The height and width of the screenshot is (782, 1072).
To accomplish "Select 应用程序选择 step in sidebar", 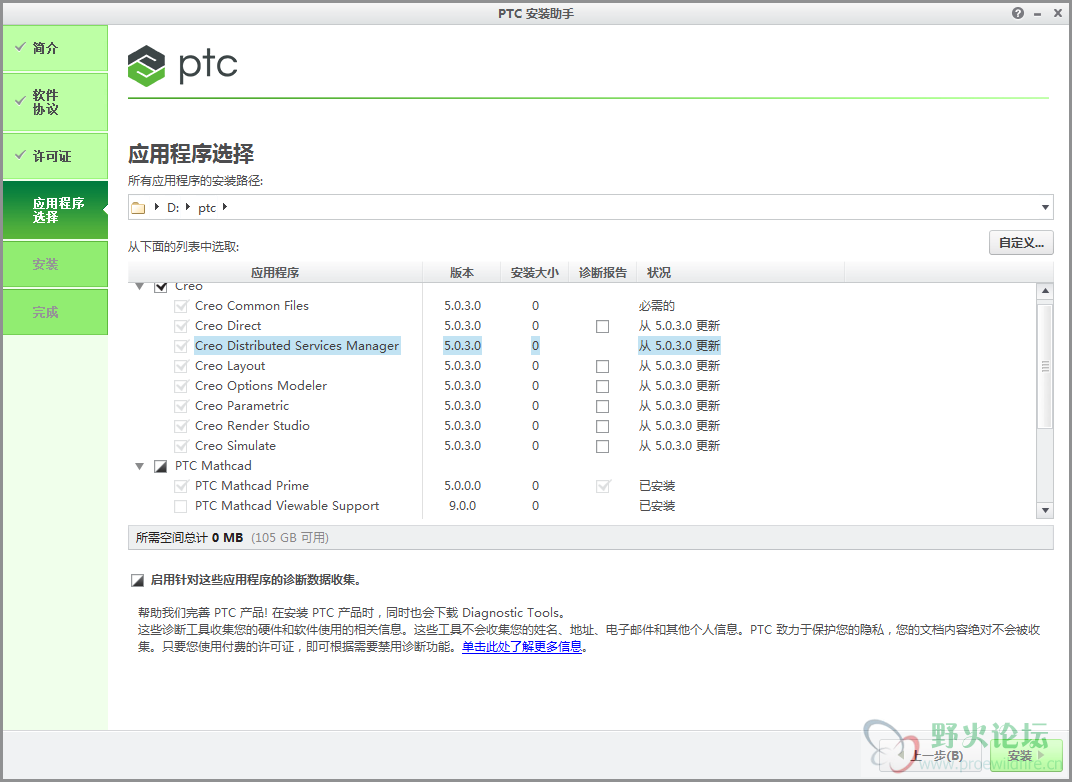I will (x=55, y=210).
